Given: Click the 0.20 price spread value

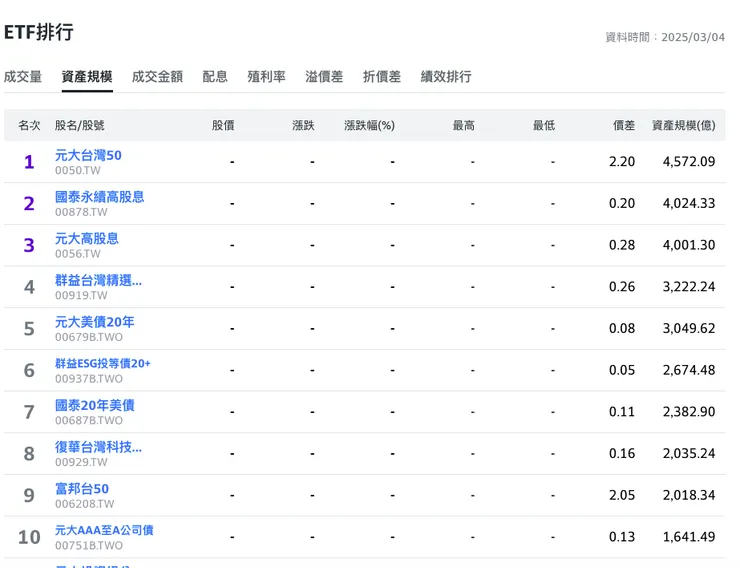Looking at the screenshot, I should [x=622, y=203].
